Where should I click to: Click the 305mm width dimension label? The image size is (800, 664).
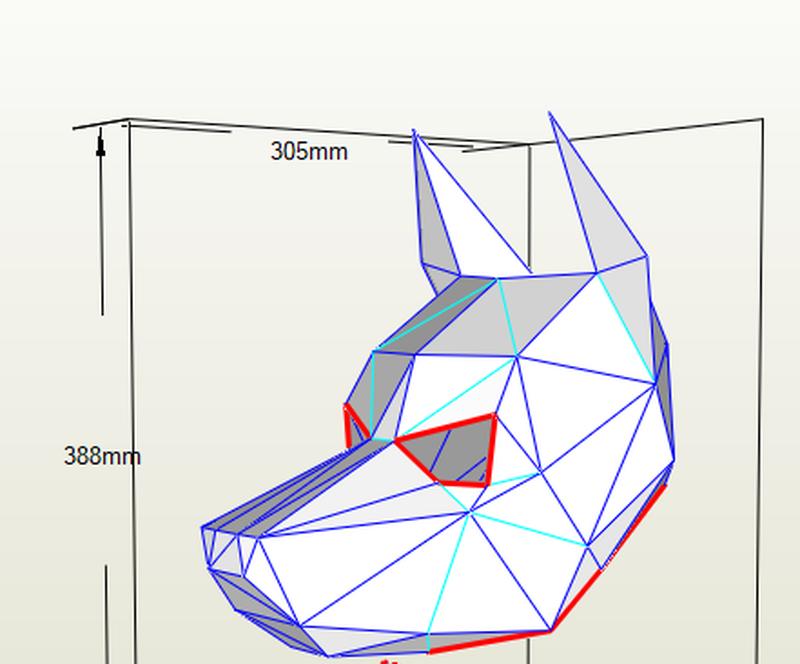pos(309,151)
